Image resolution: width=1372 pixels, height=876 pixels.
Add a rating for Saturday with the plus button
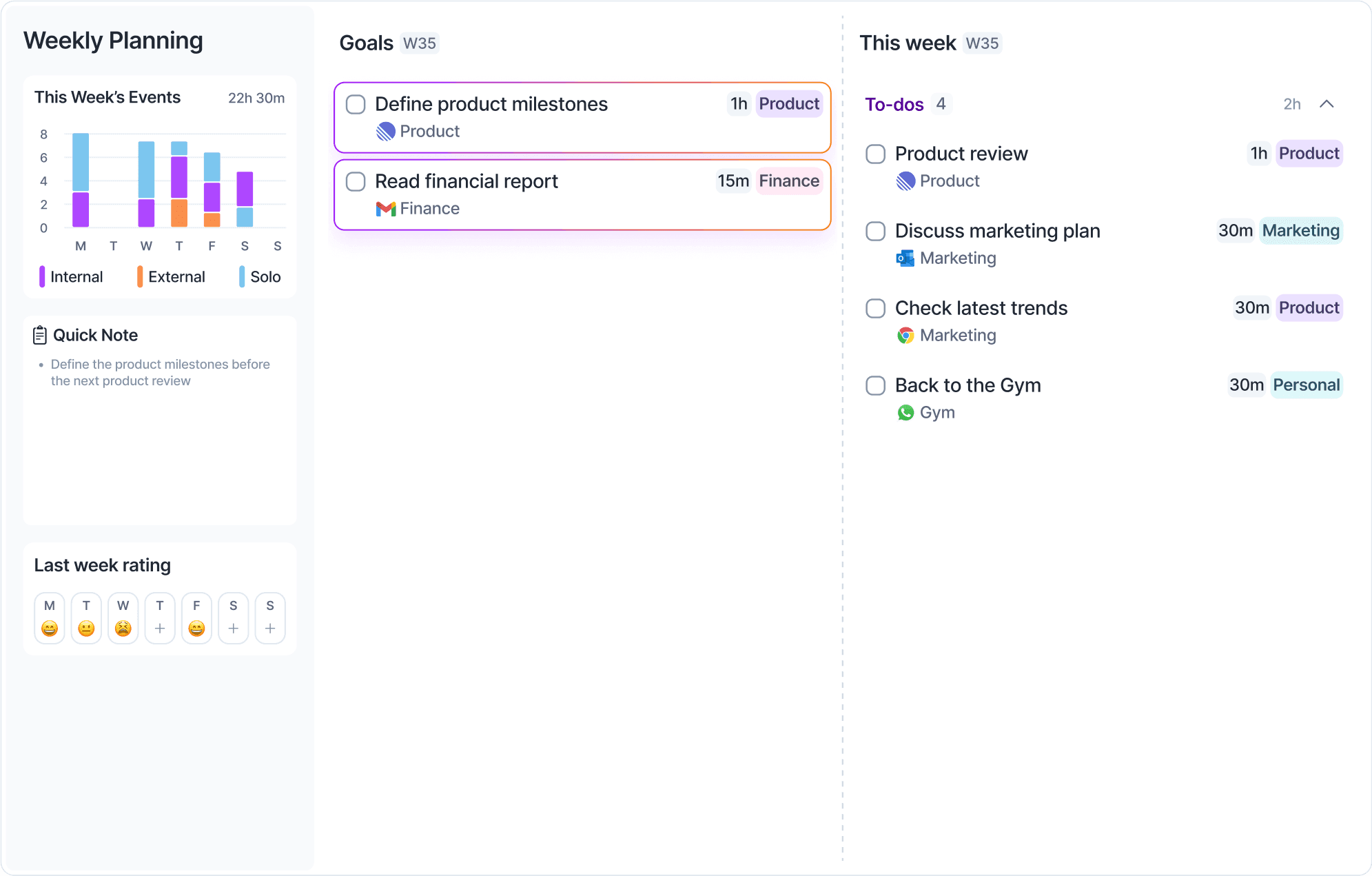pos(233,628)
